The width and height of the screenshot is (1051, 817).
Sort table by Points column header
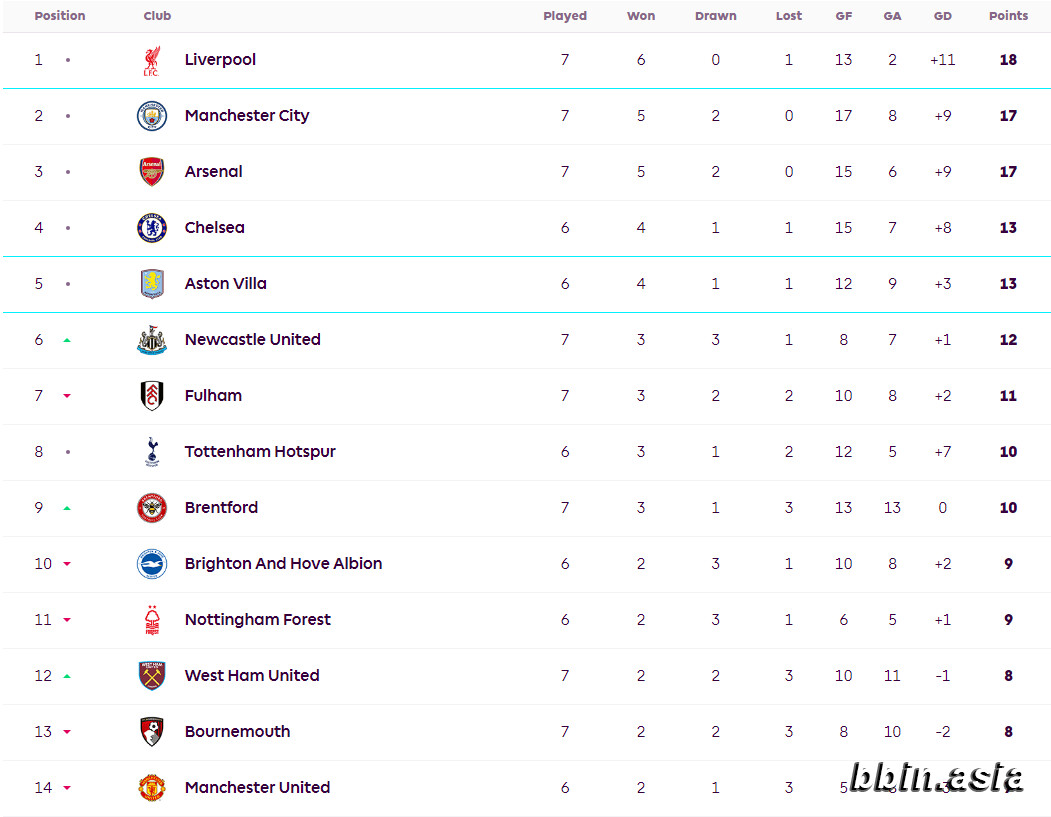click(x=1008, y=15)
